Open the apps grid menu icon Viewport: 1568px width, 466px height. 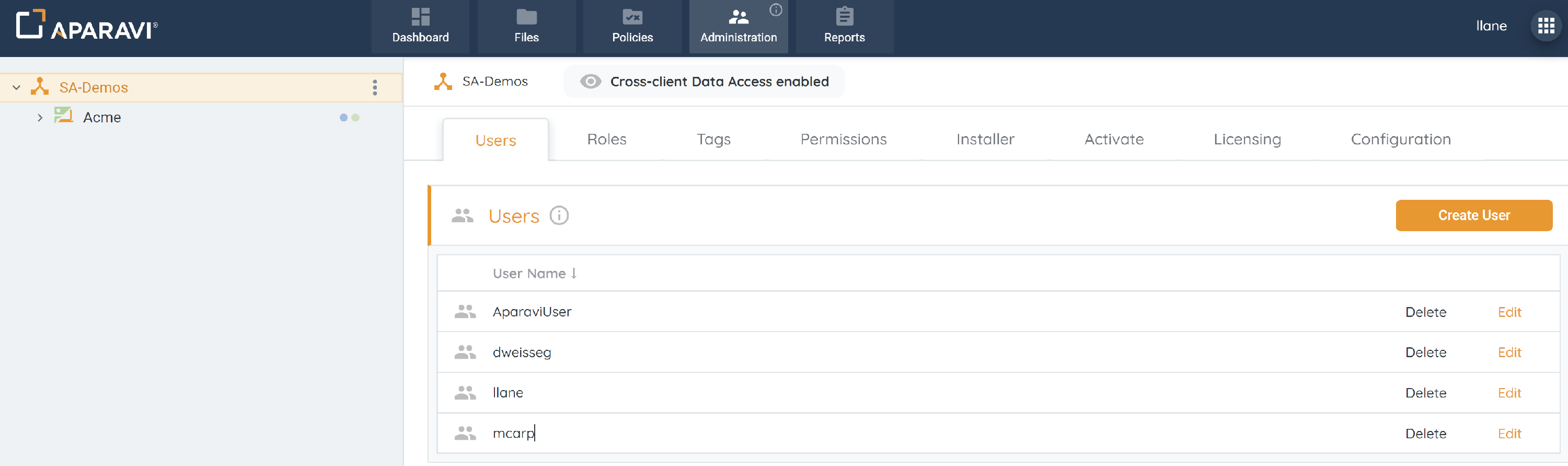point(1546,26)
